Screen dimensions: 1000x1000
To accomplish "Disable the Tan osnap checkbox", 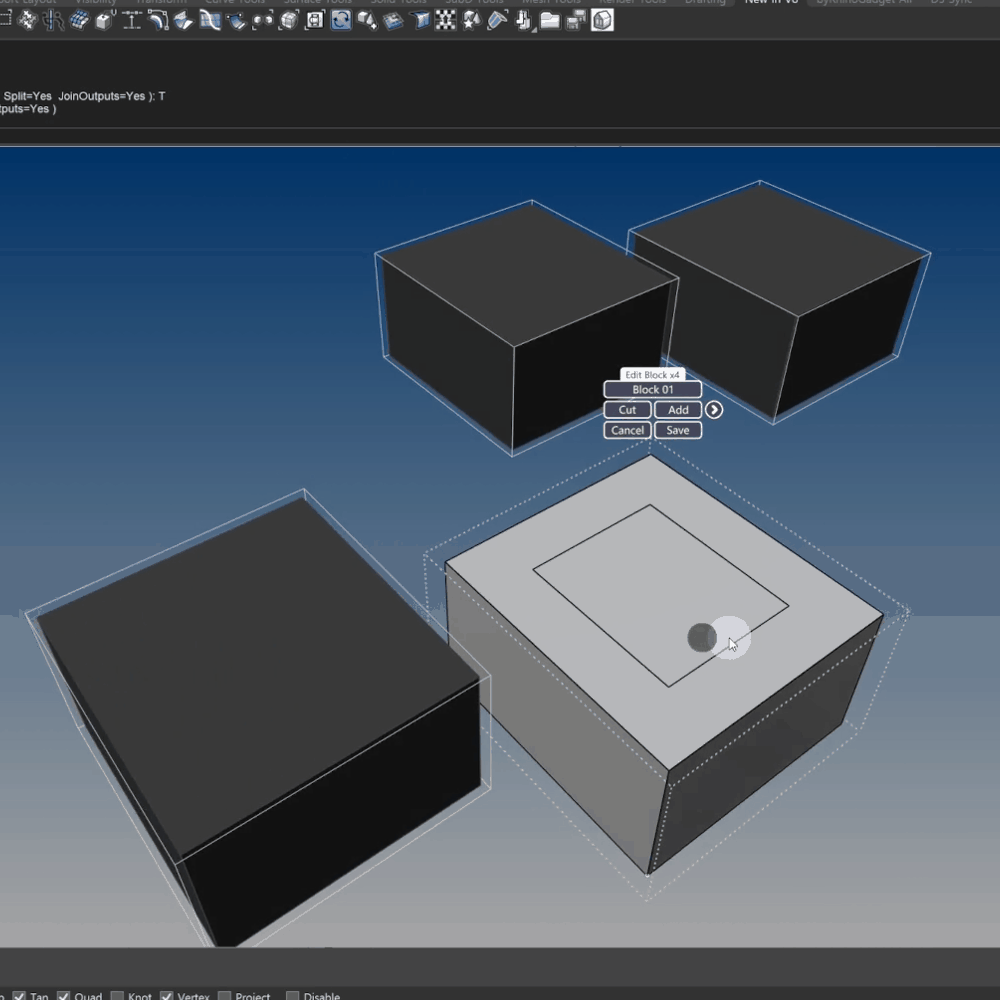I will click(x=19, y=996).
